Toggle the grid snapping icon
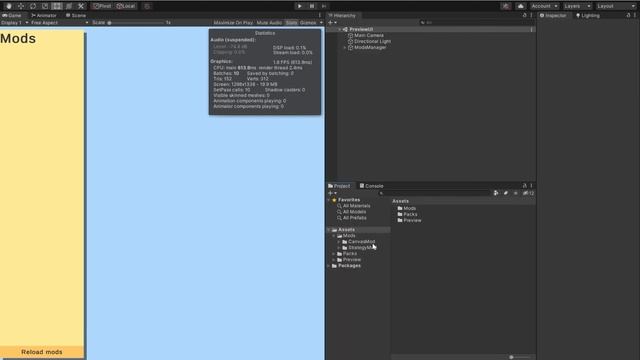Viewport: 640px width, 360px height. click(x=147, y=6)
